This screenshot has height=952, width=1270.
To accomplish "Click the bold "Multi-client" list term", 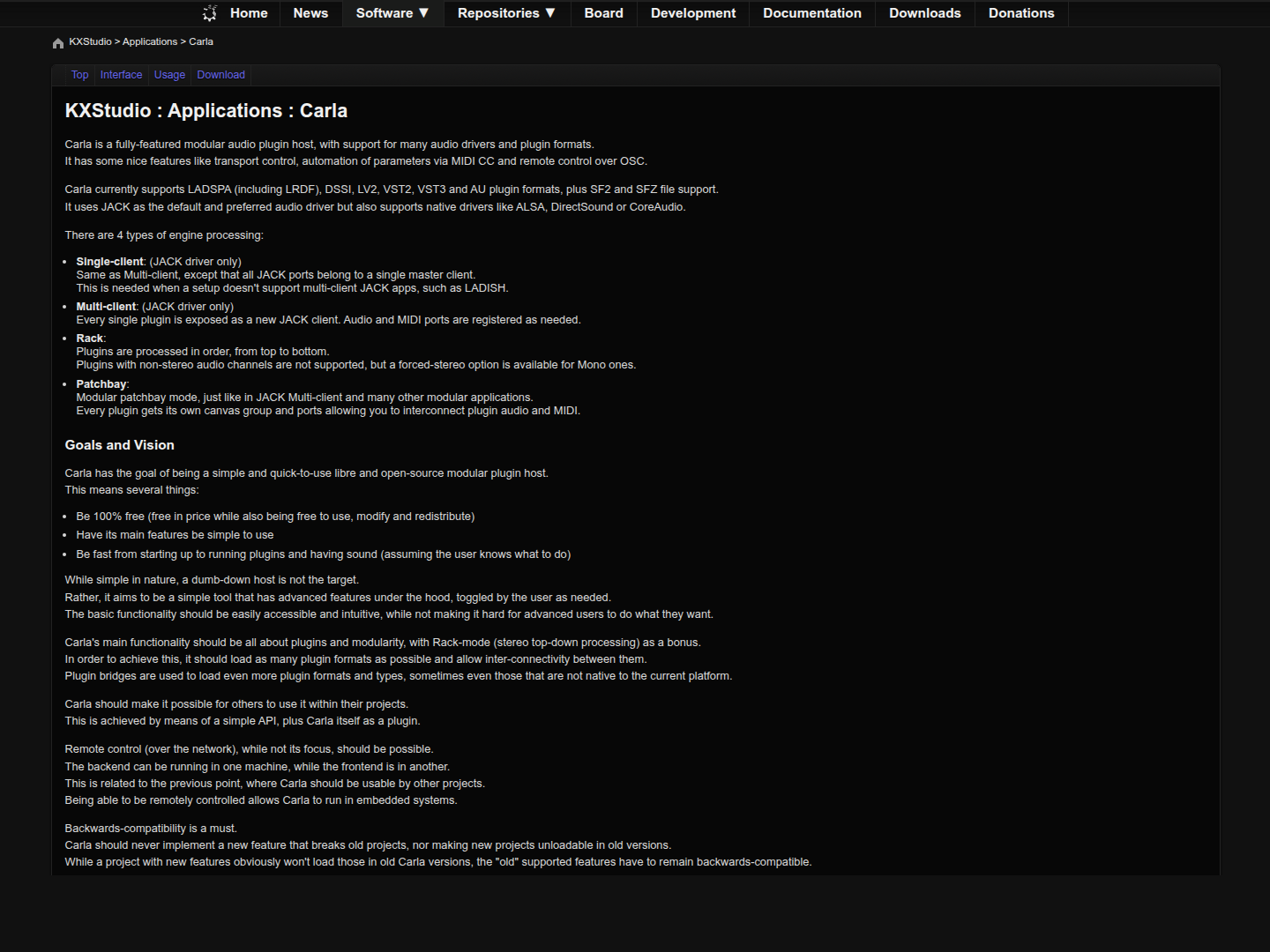I will point(107,307).
